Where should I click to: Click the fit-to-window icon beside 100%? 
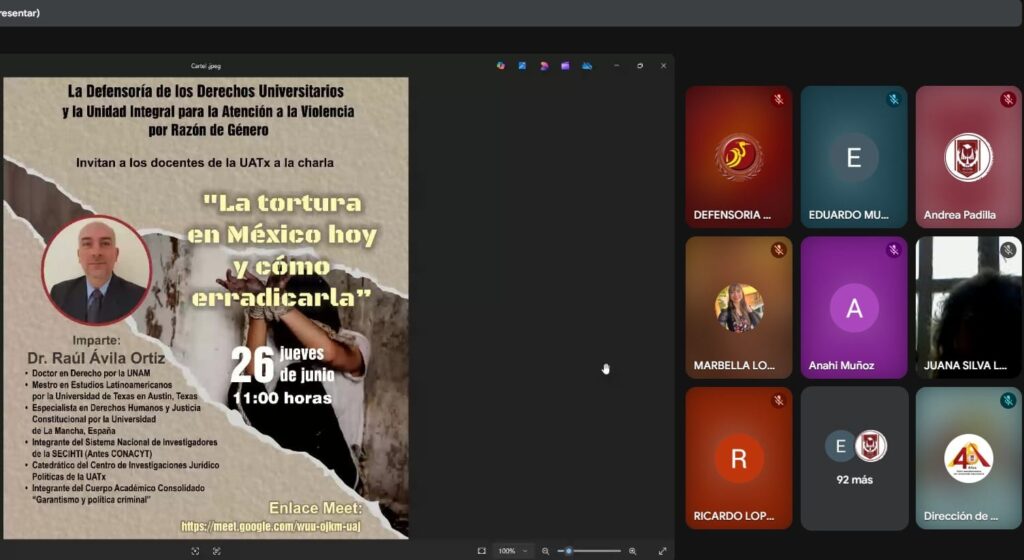(x=481, y=551)
